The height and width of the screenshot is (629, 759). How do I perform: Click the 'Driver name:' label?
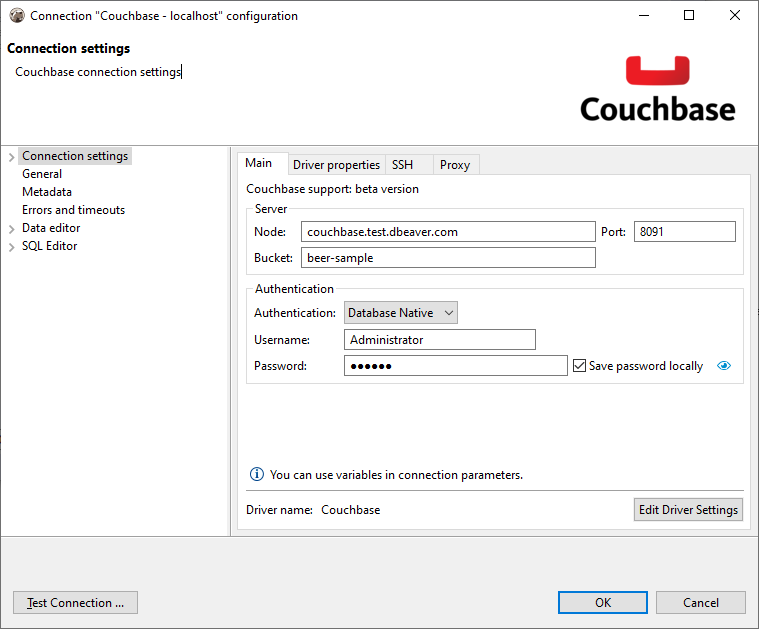pos(279,510)
